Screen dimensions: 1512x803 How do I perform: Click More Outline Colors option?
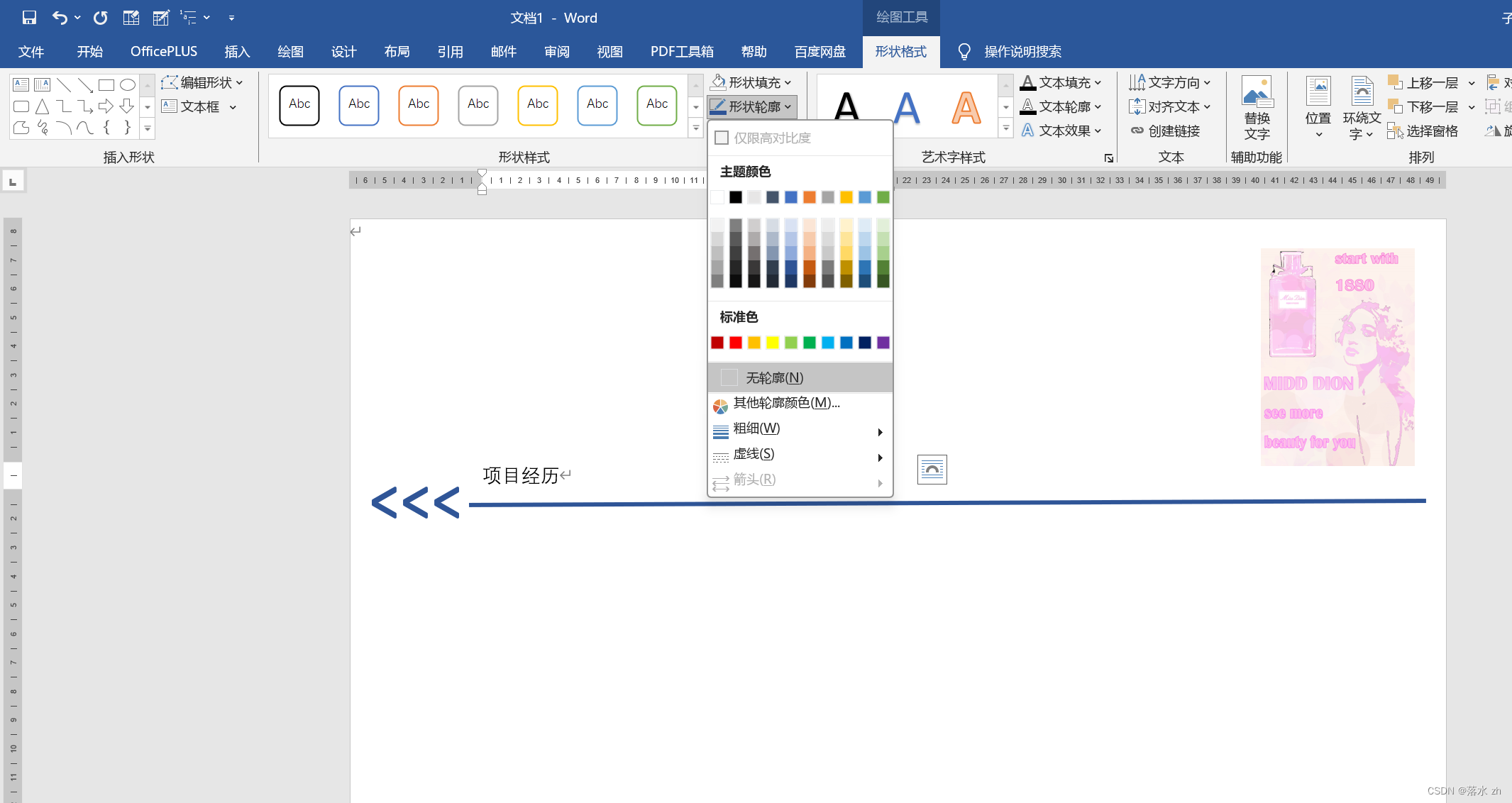[785, 403]
